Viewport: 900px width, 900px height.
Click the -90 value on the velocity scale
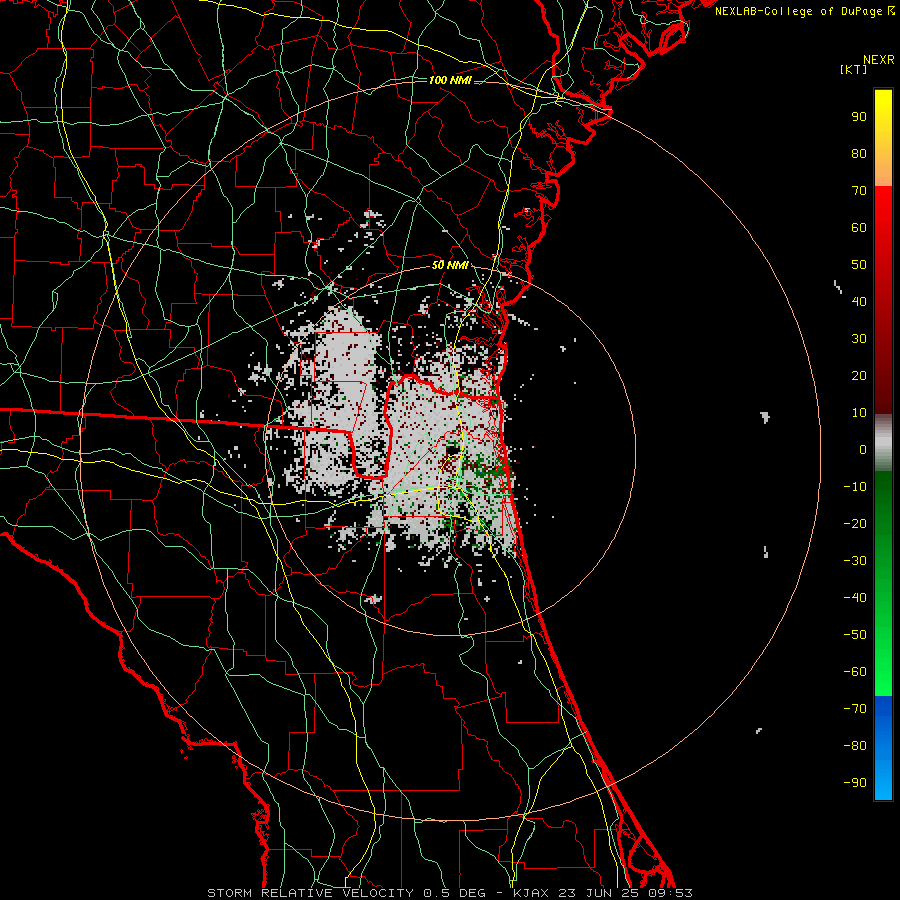855,783
